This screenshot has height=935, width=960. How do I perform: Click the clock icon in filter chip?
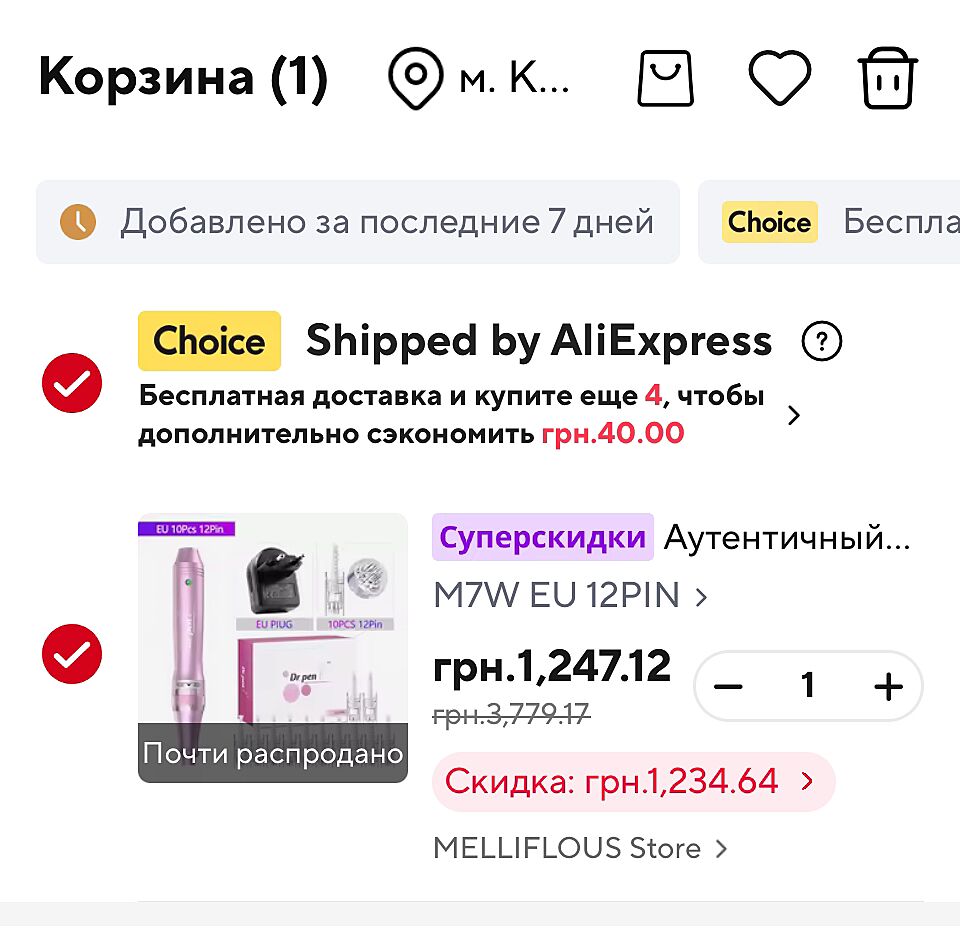click(78, 221)
